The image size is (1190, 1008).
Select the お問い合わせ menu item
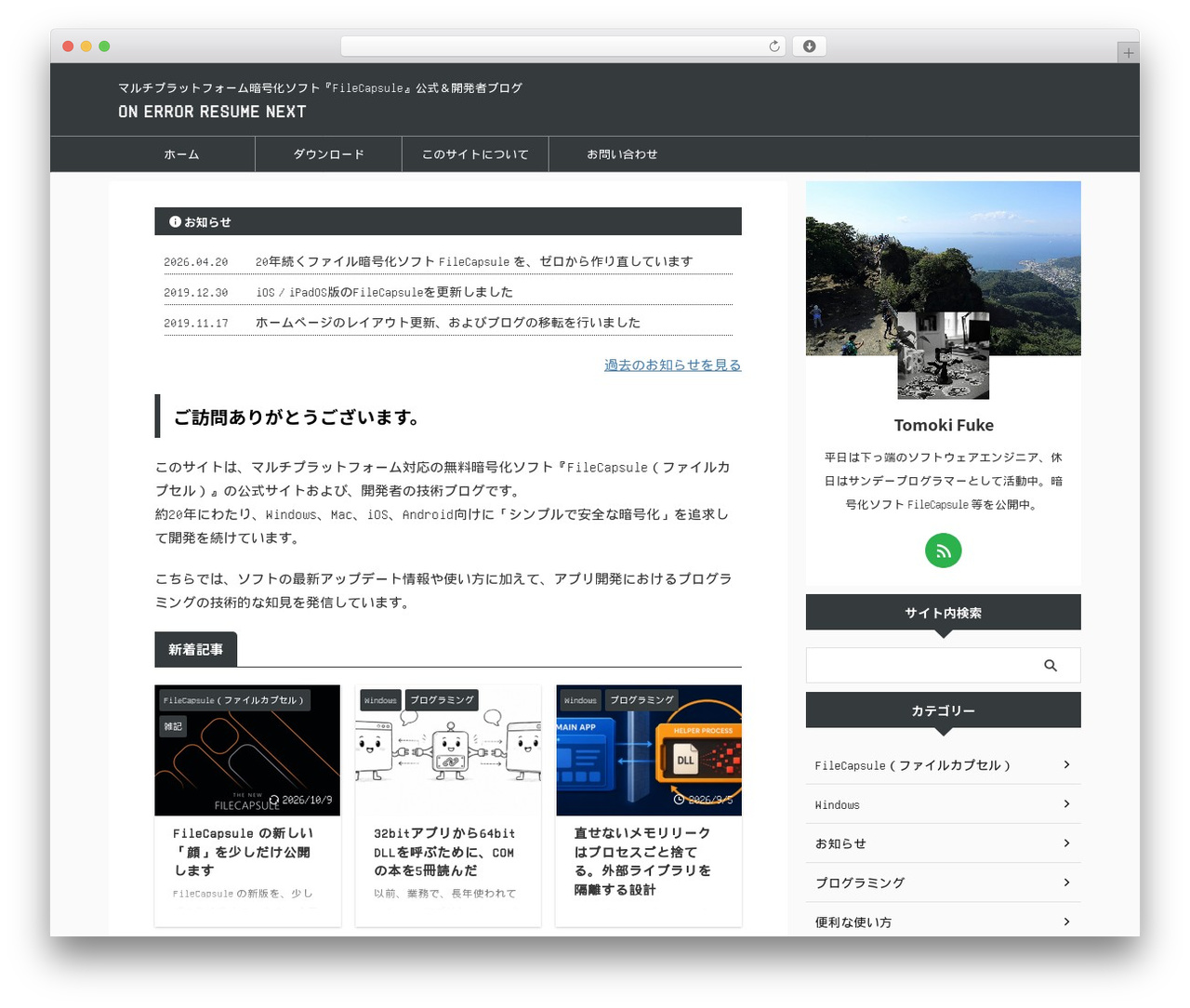622,154
